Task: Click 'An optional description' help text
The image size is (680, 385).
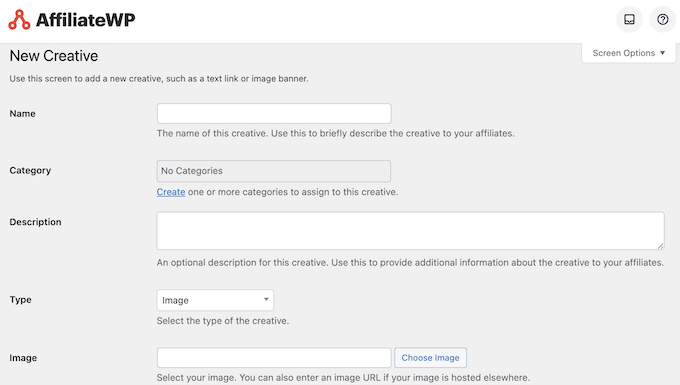Action: click(x=410, y=263)
